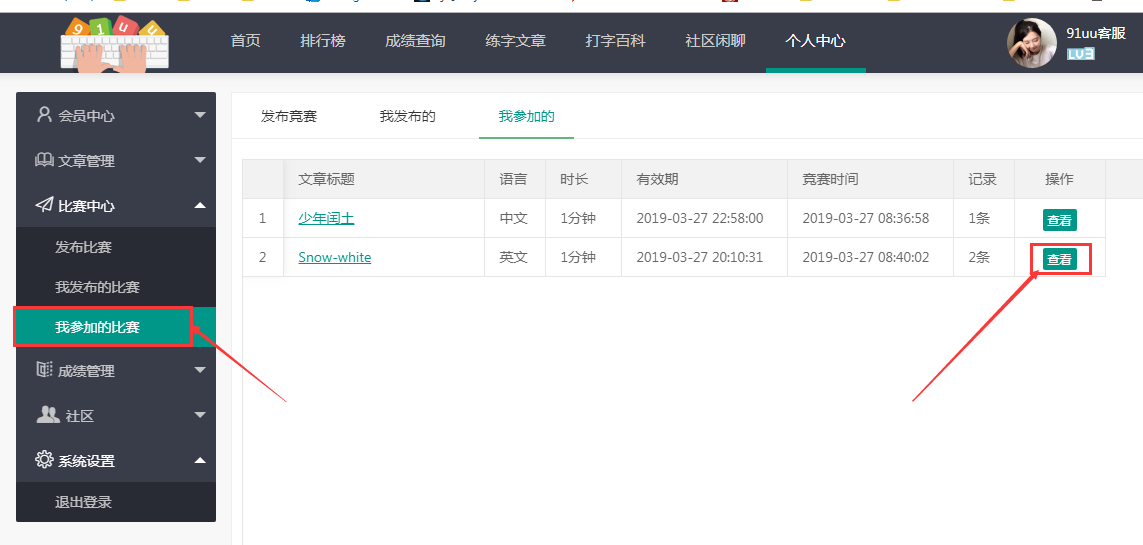1143x545 pixels.
Task: Open 发布比赛 in the sidebar
Action: [116, 247]
